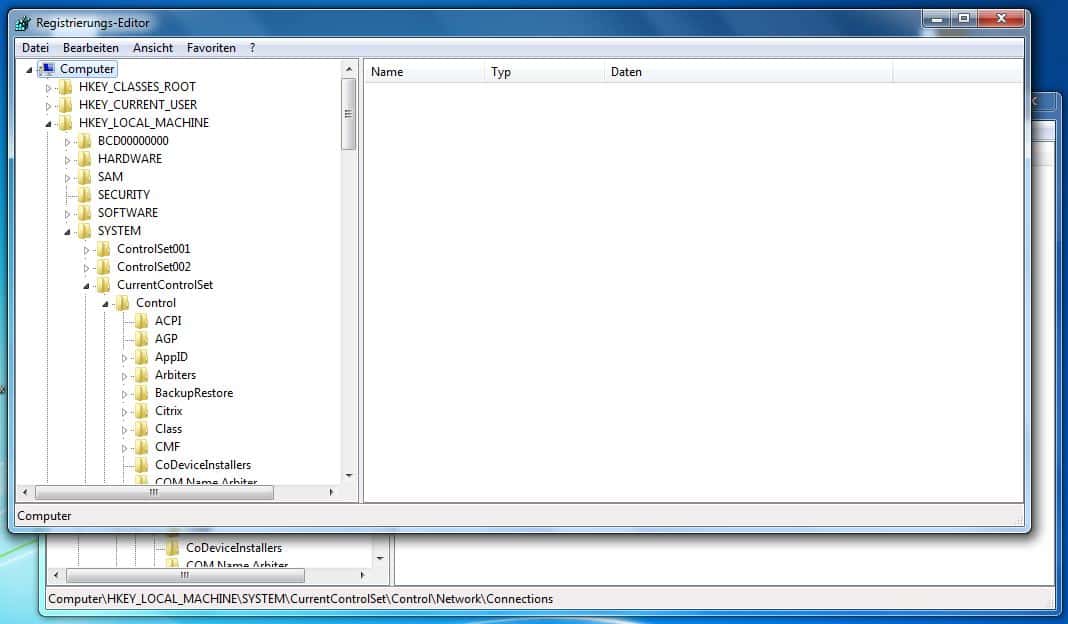
Task: Click the HKEY_CURRENT_USER folder icon
Action: pos(65,105)
